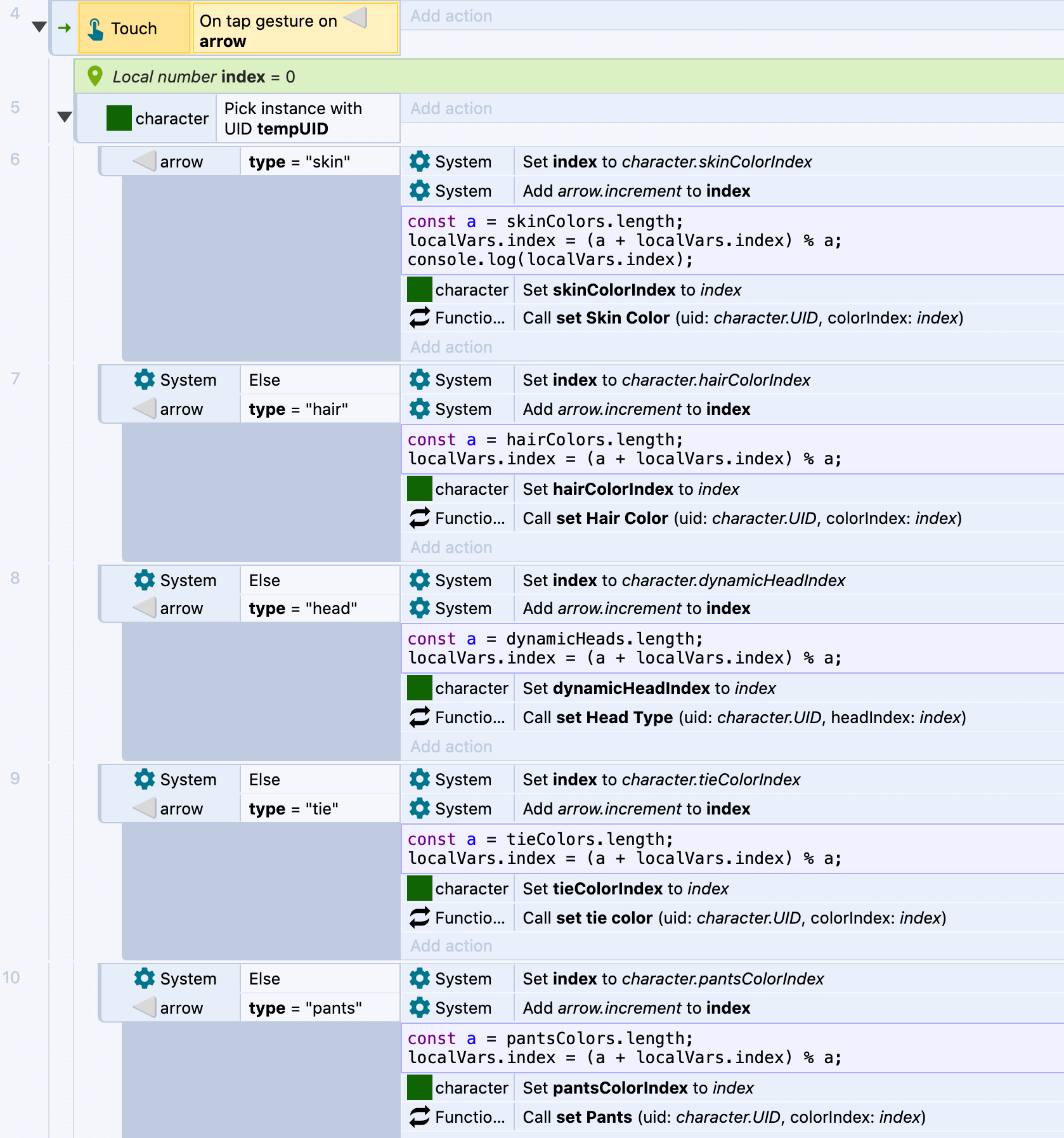Collapse event 5 sub-events triangle

coord(65,117)
